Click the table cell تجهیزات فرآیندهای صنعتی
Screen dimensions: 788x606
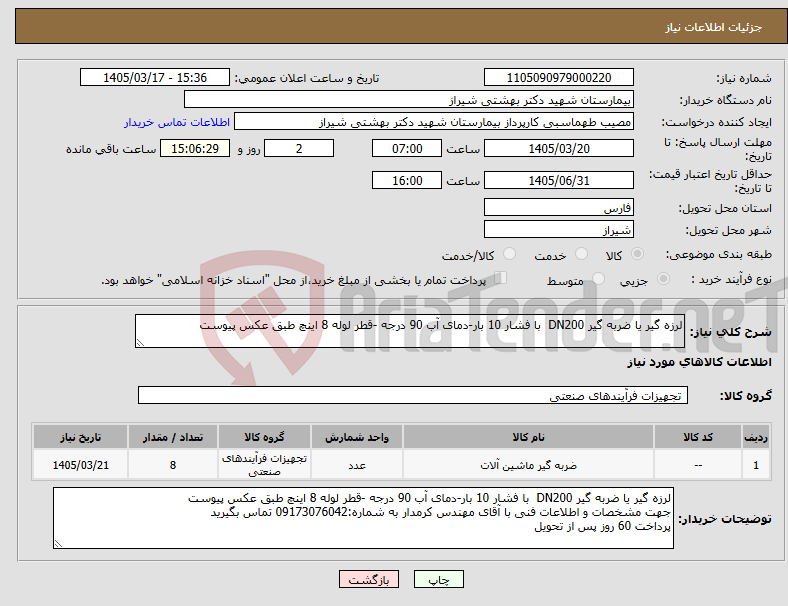[264, 465]
